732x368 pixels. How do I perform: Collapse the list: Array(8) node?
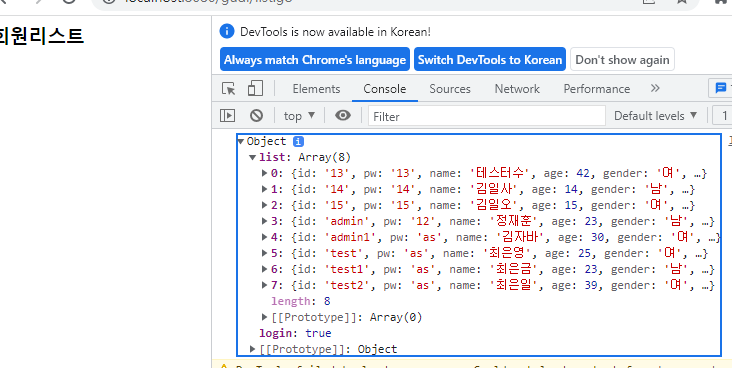[253, 157]
